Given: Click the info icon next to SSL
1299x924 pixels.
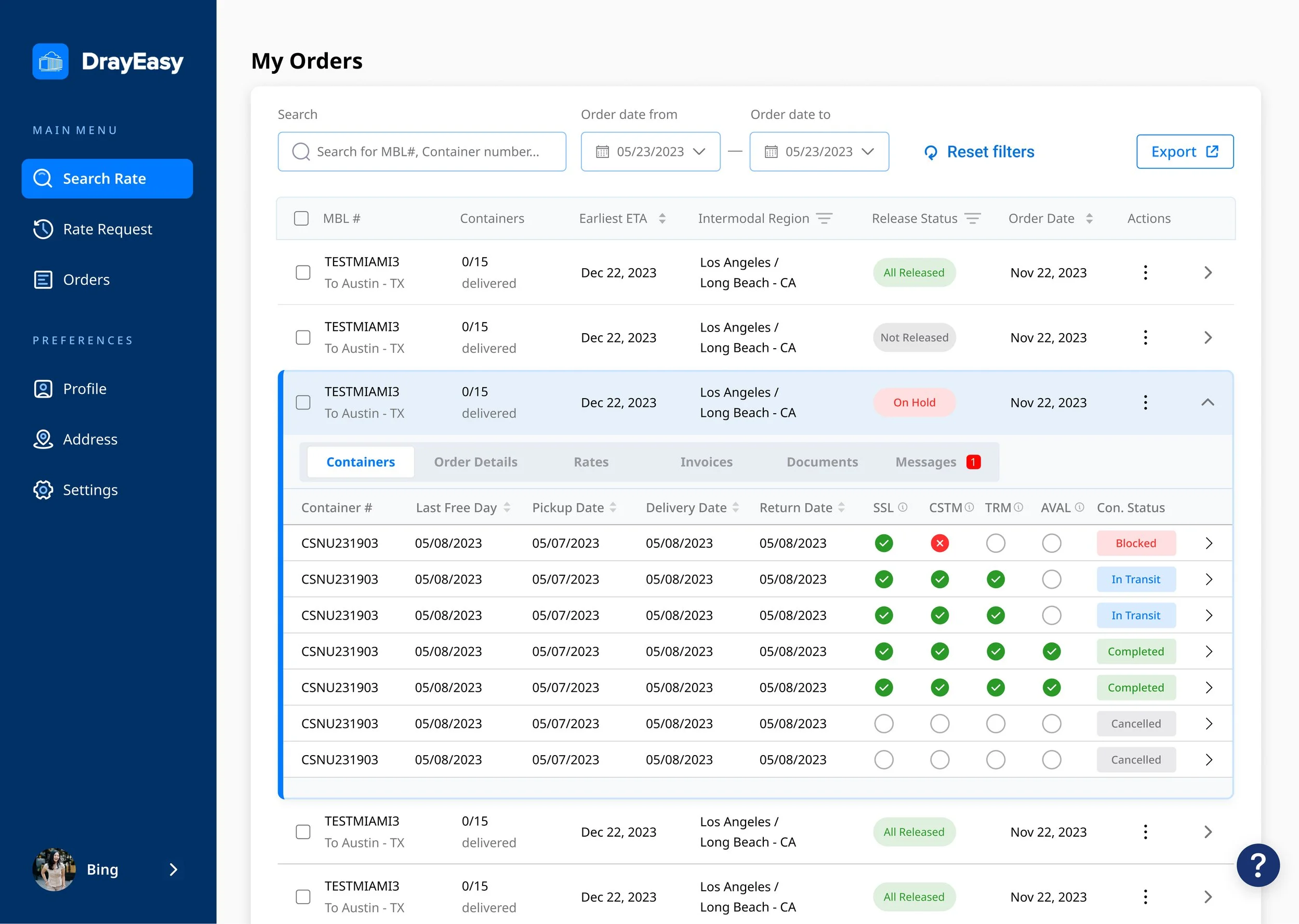Looking at the screenshot, I should [x=903, y=507].
